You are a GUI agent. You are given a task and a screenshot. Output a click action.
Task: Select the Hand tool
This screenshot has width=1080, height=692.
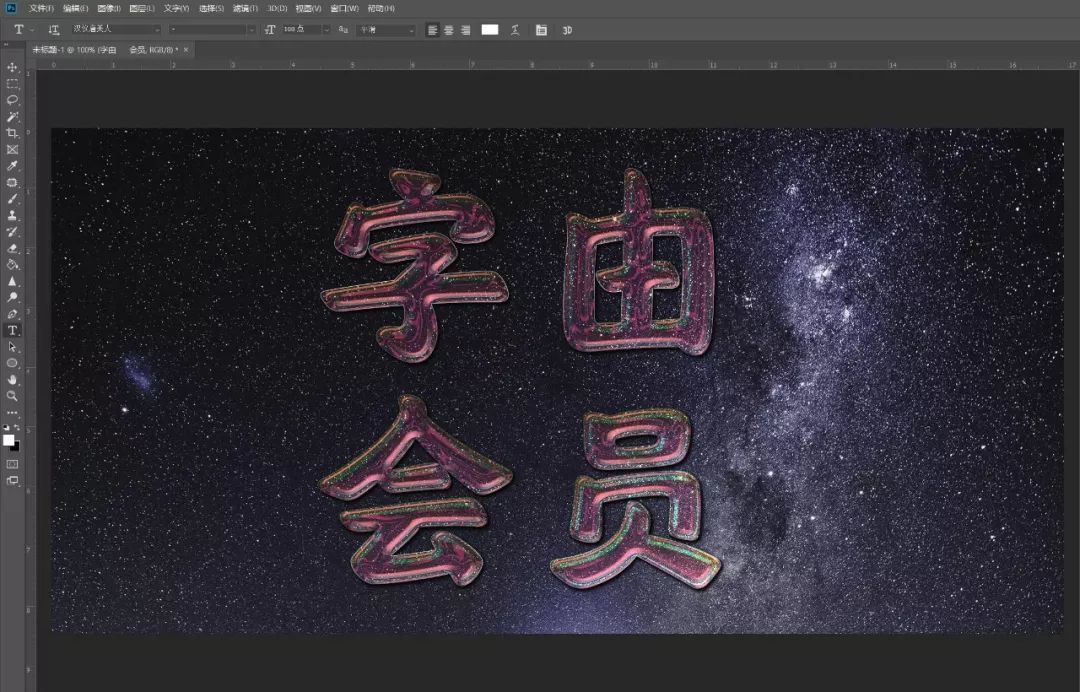[x=13, y=380]
